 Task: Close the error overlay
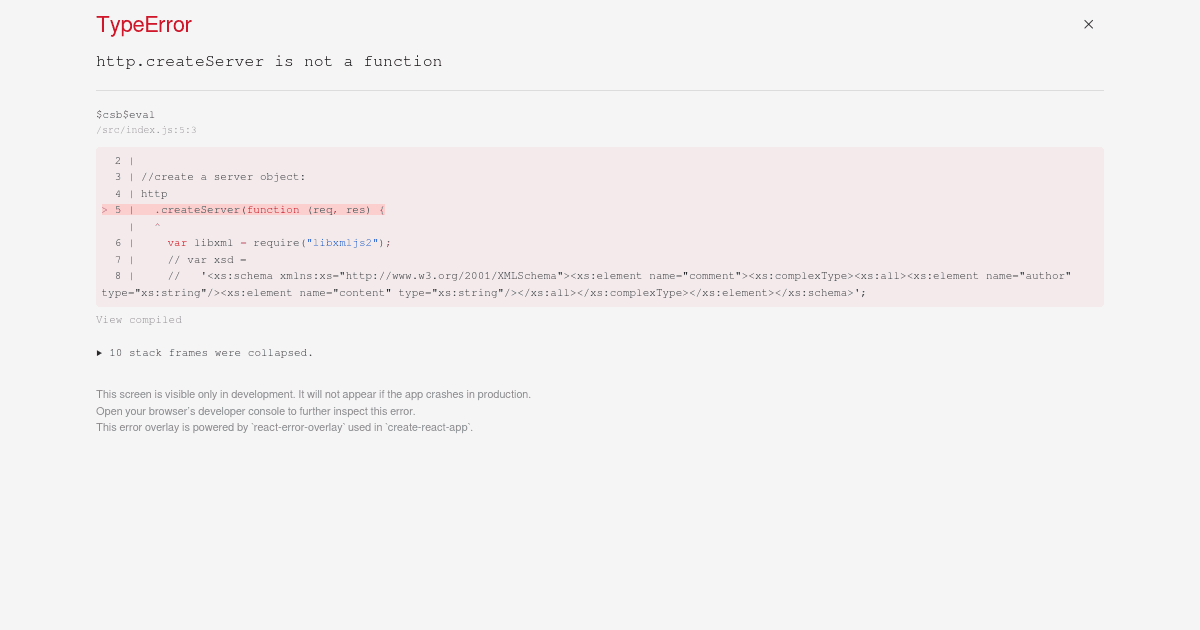1088,24
